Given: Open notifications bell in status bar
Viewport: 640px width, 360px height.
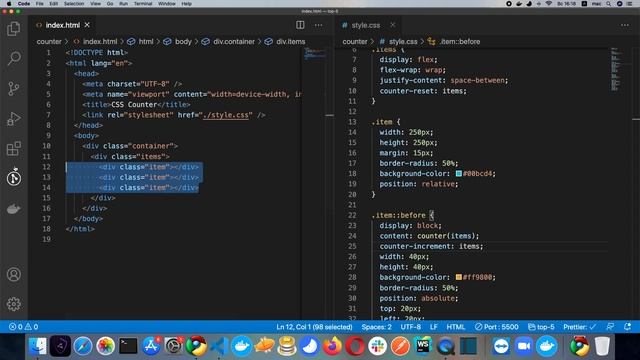Looking at the screenshot, I should (x=628, y=327).
